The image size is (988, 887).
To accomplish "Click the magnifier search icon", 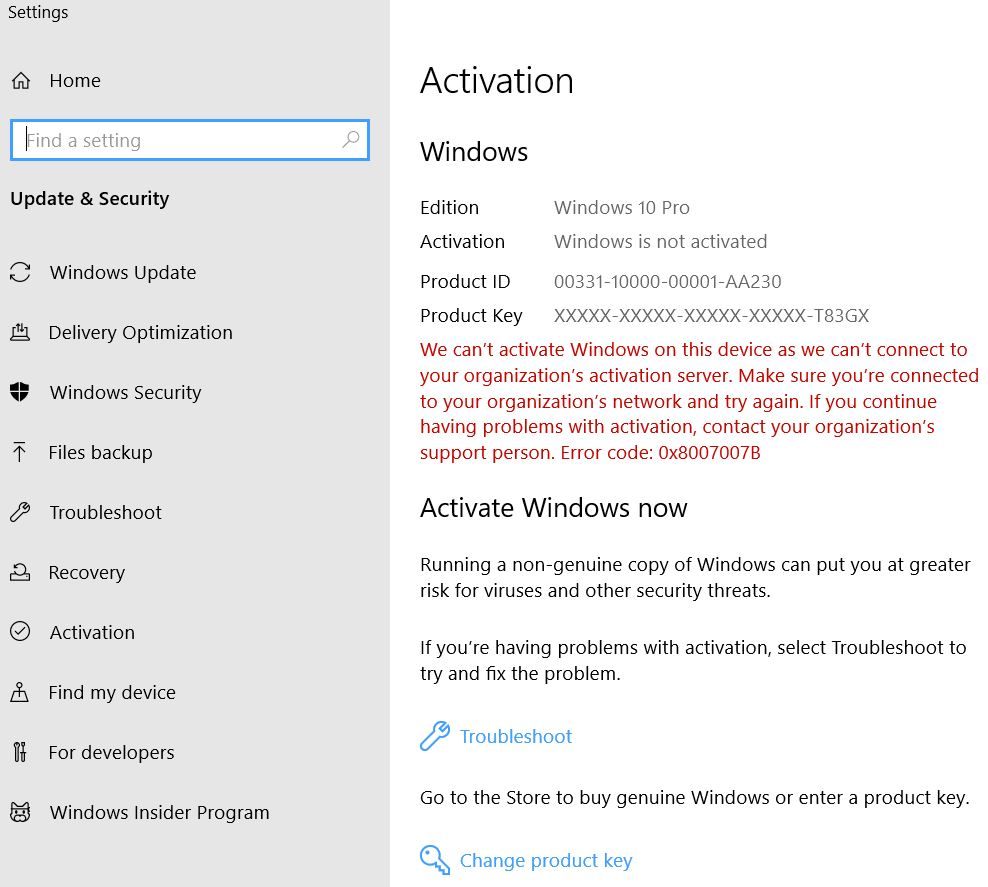I will [x=351, y=139].
